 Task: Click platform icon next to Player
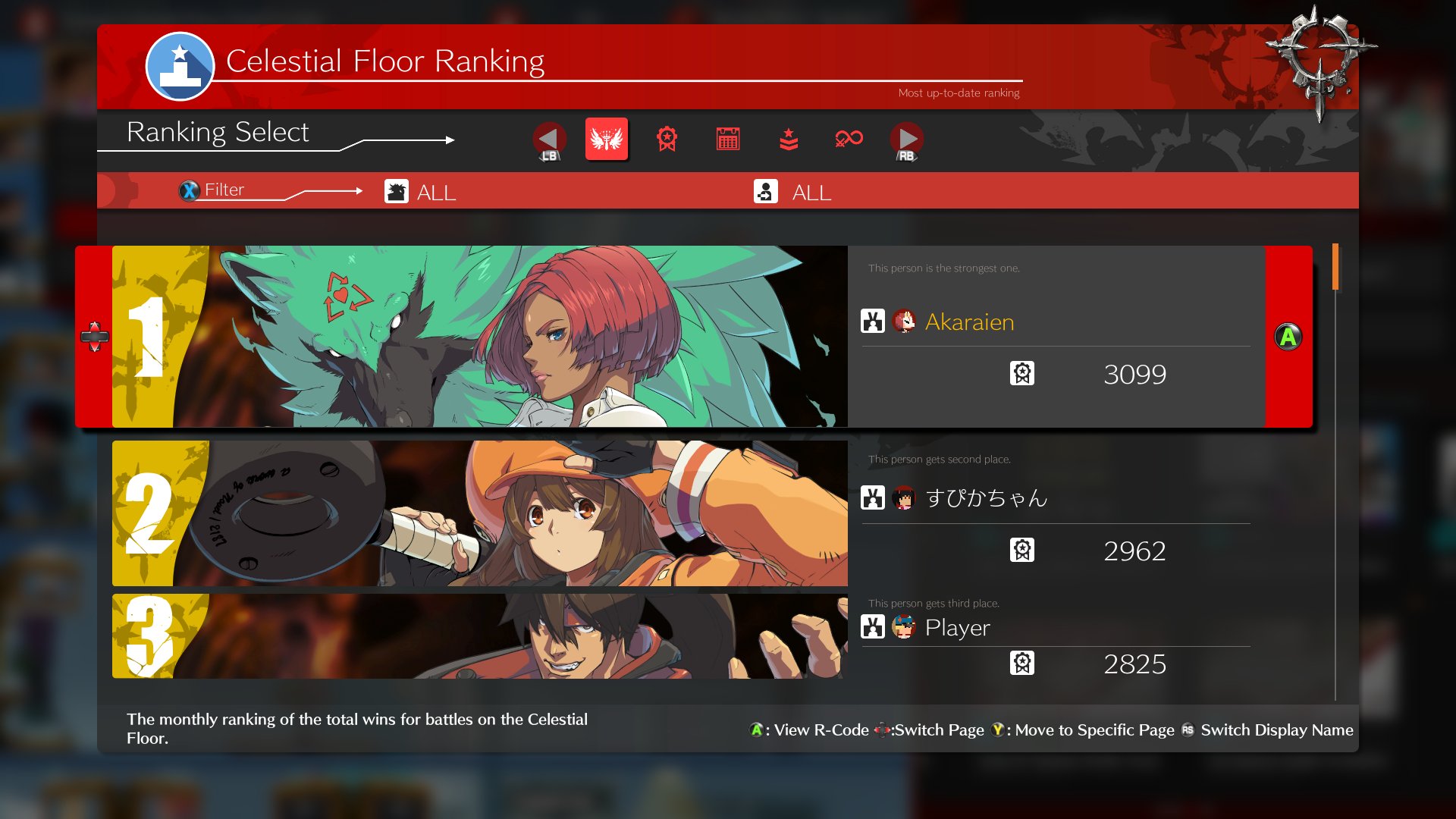click(x=873, y=626)
